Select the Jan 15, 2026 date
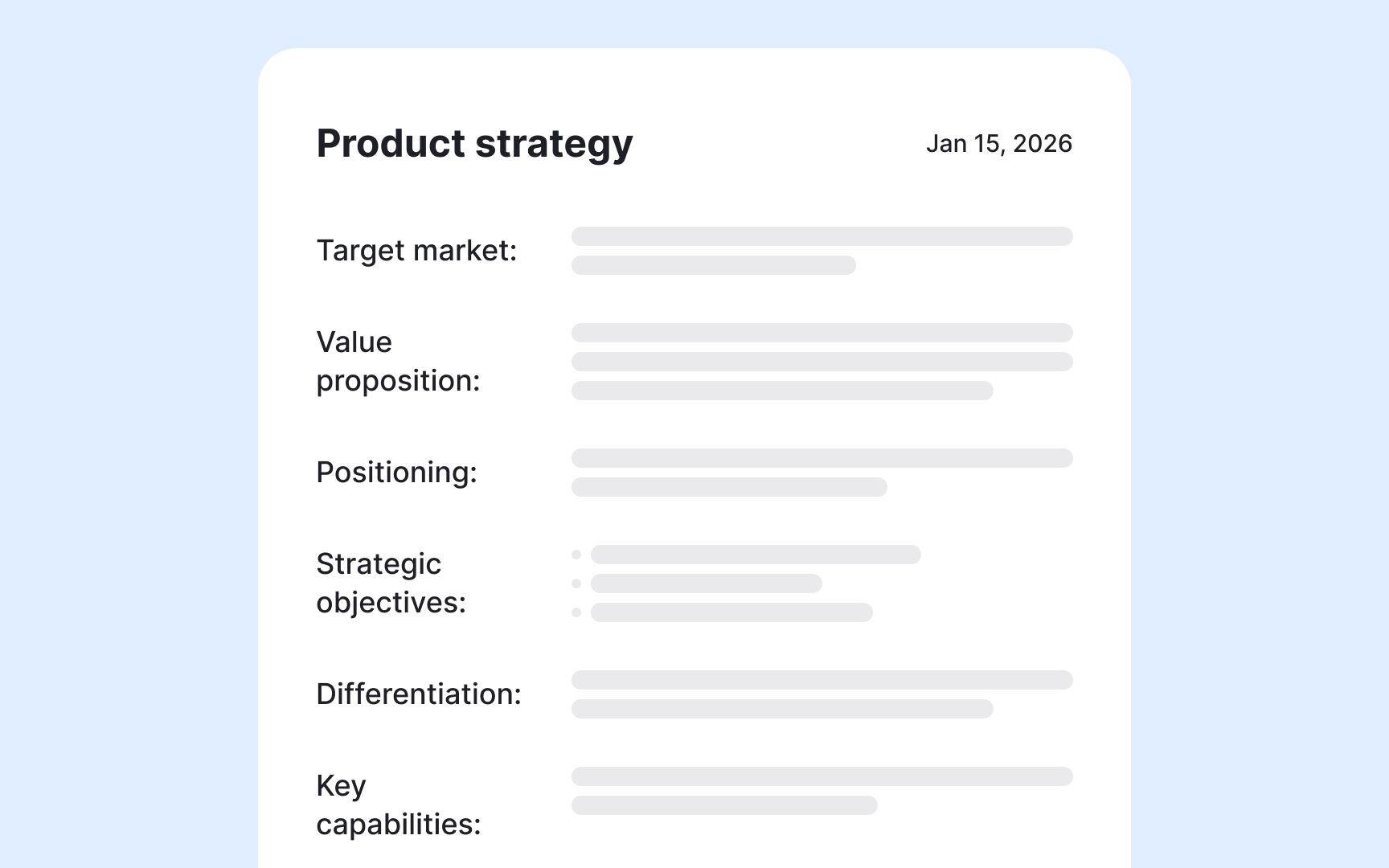This screenshot has height=868, width=1389. pos(998,144)
